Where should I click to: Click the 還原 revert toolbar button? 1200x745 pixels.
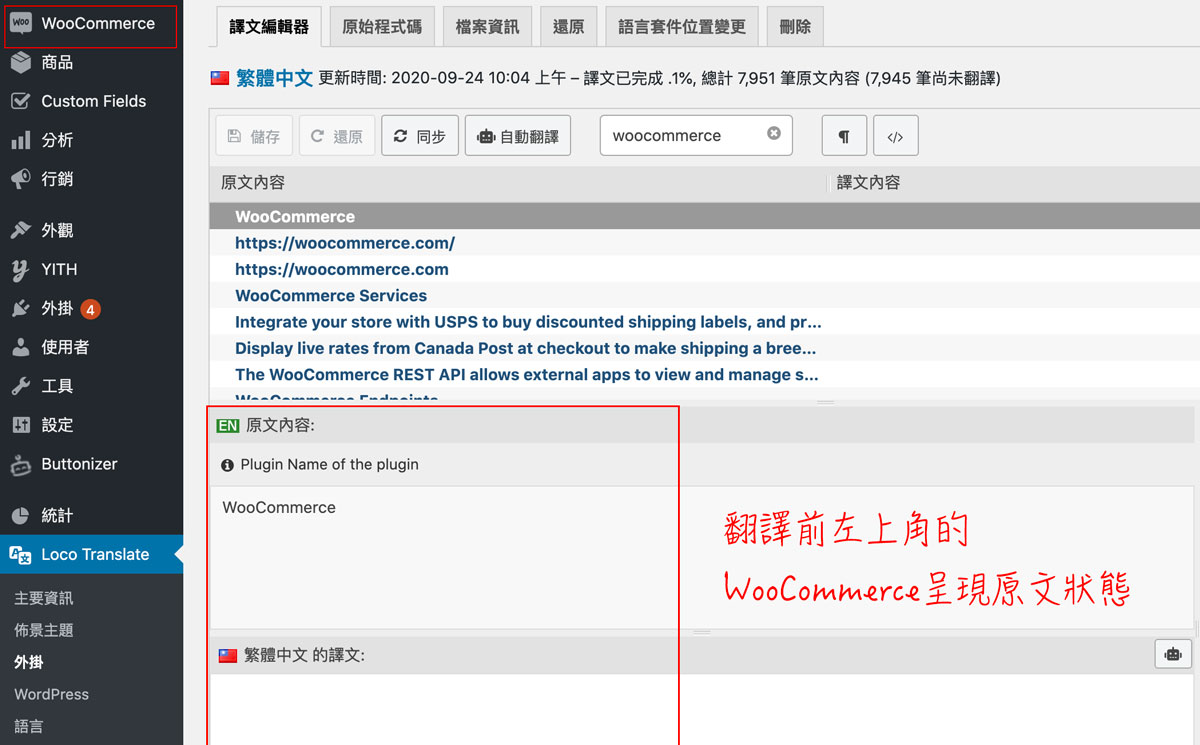(337, 136)
